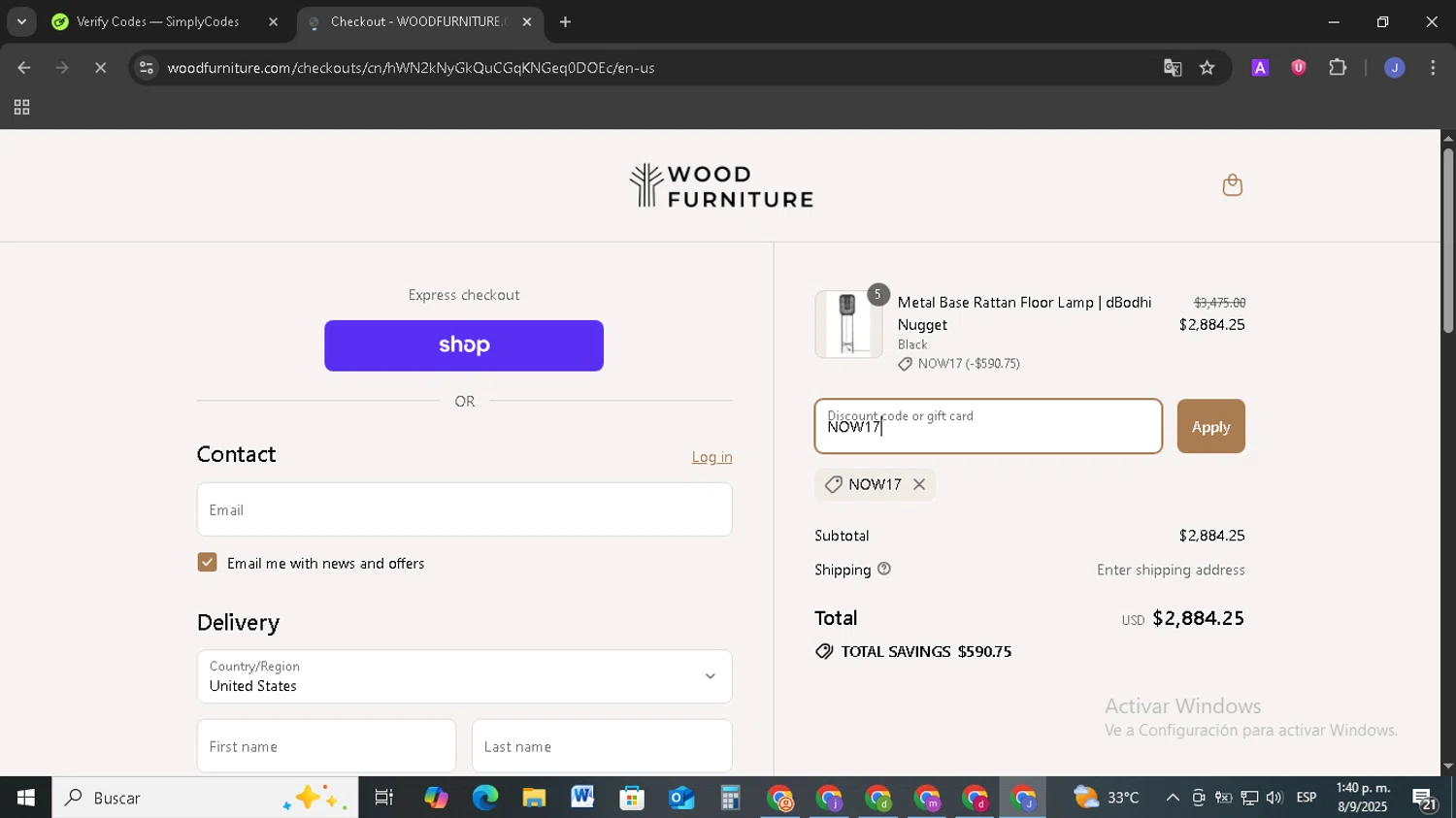The width and height of the screenshot is (1456, 818).
Task: Remove the NOW17 discount code tag
Action: (x=918, y=484)
